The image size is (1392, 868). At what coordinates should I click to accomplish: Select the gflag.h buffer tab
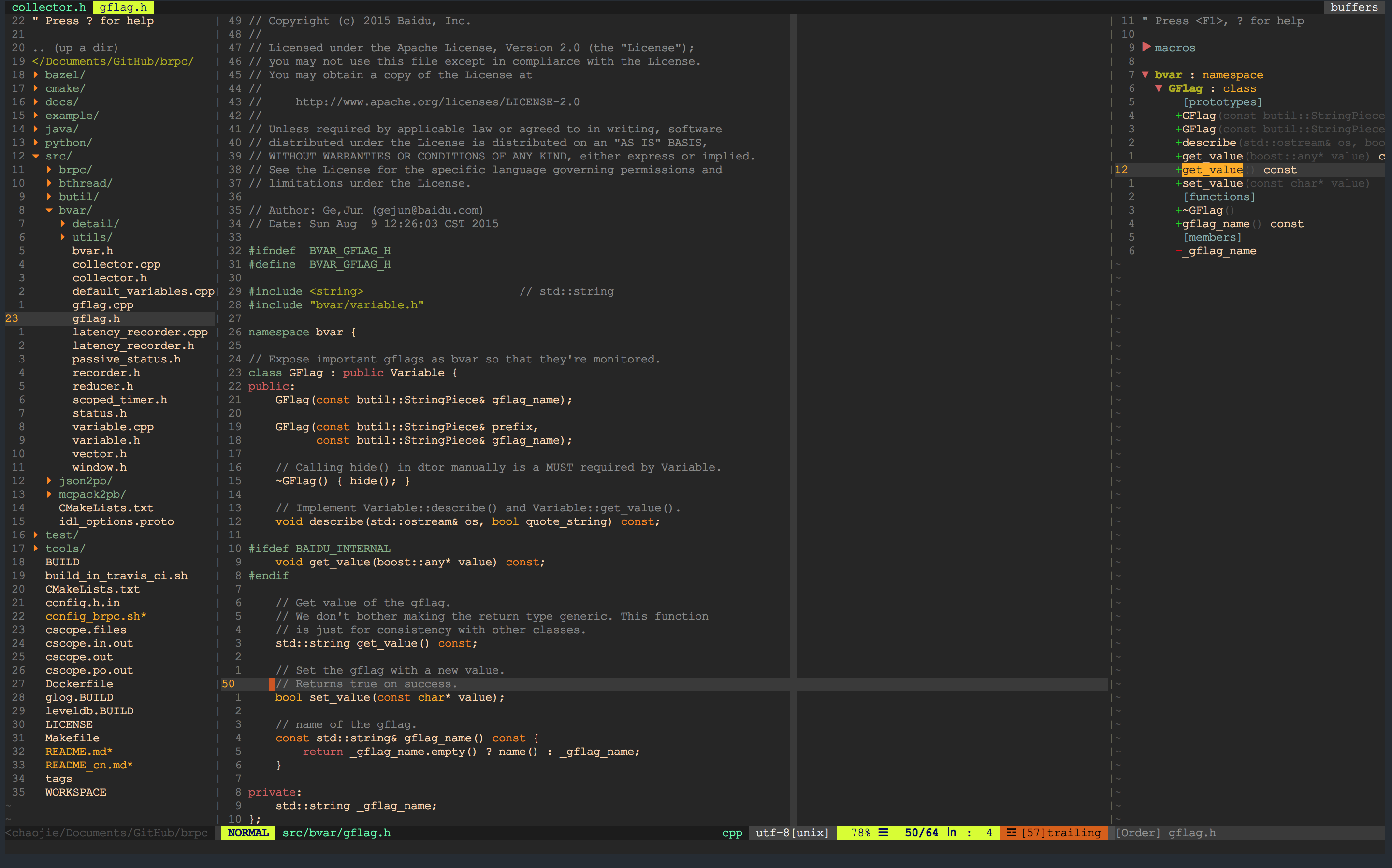coord(123,7)
